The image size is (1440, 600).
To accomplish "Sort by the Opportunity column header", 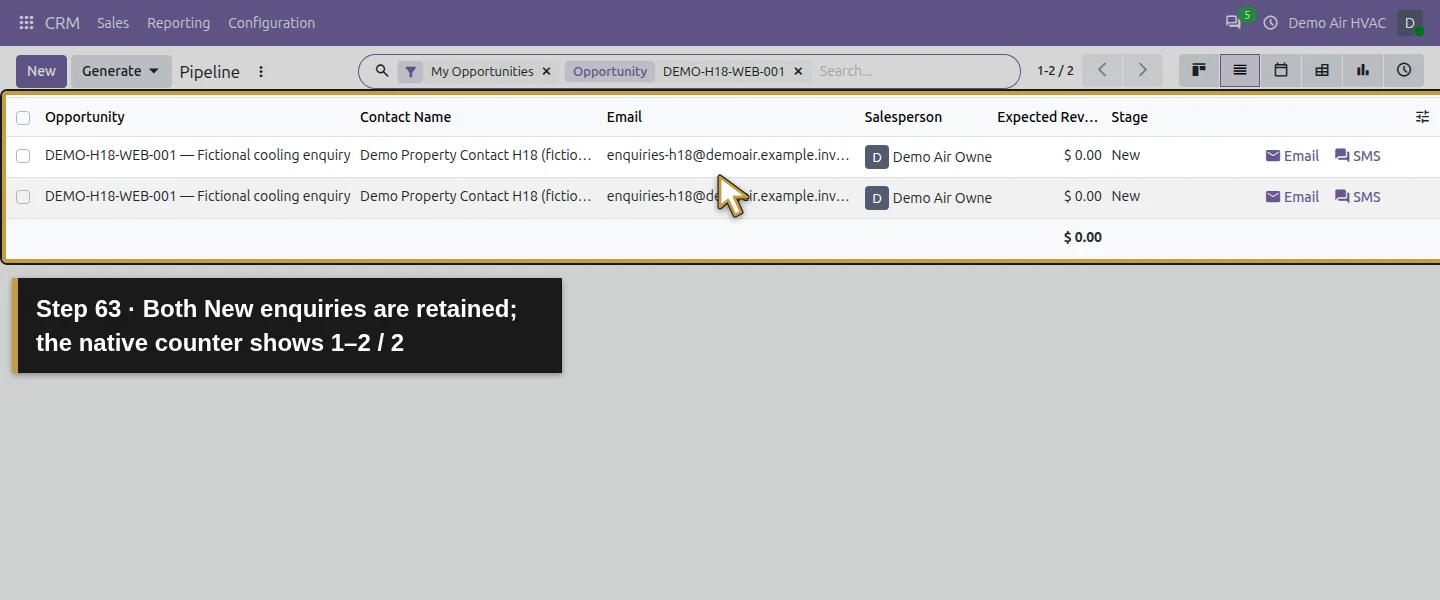I will coord(85,117).
